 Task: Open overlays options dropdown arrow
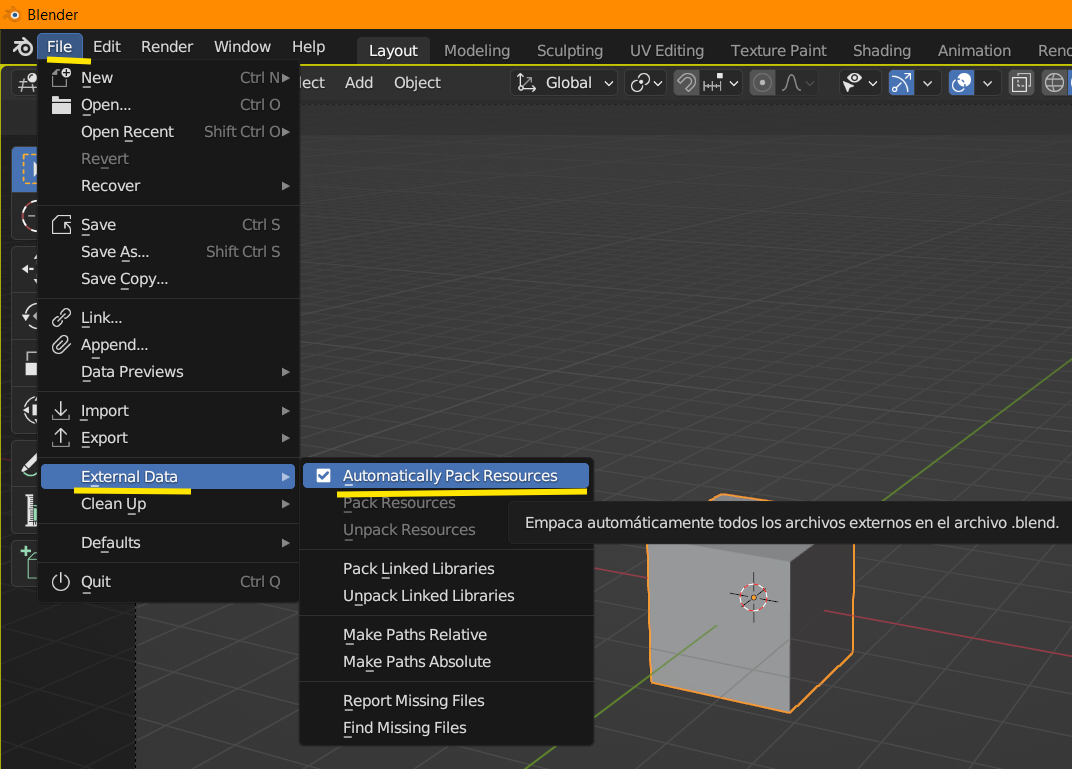[x=987, y=83]
